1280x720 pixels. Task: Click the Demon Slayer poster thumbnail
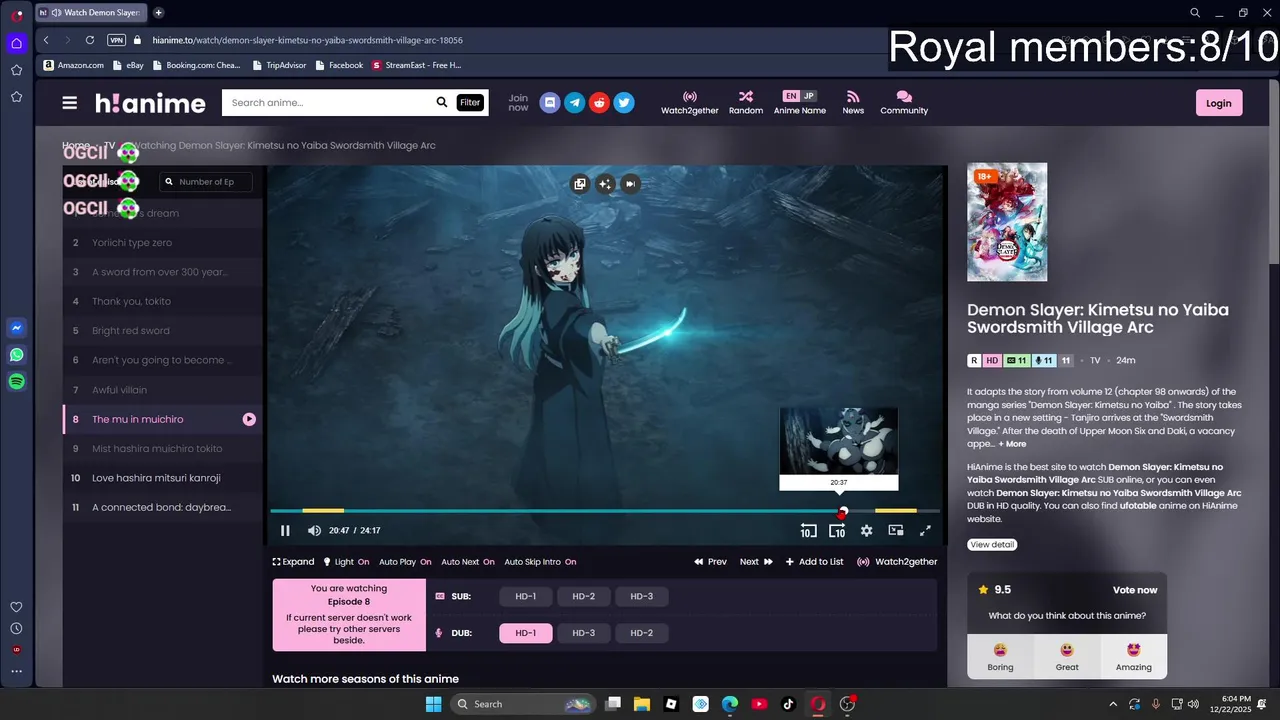point(1007,222)
